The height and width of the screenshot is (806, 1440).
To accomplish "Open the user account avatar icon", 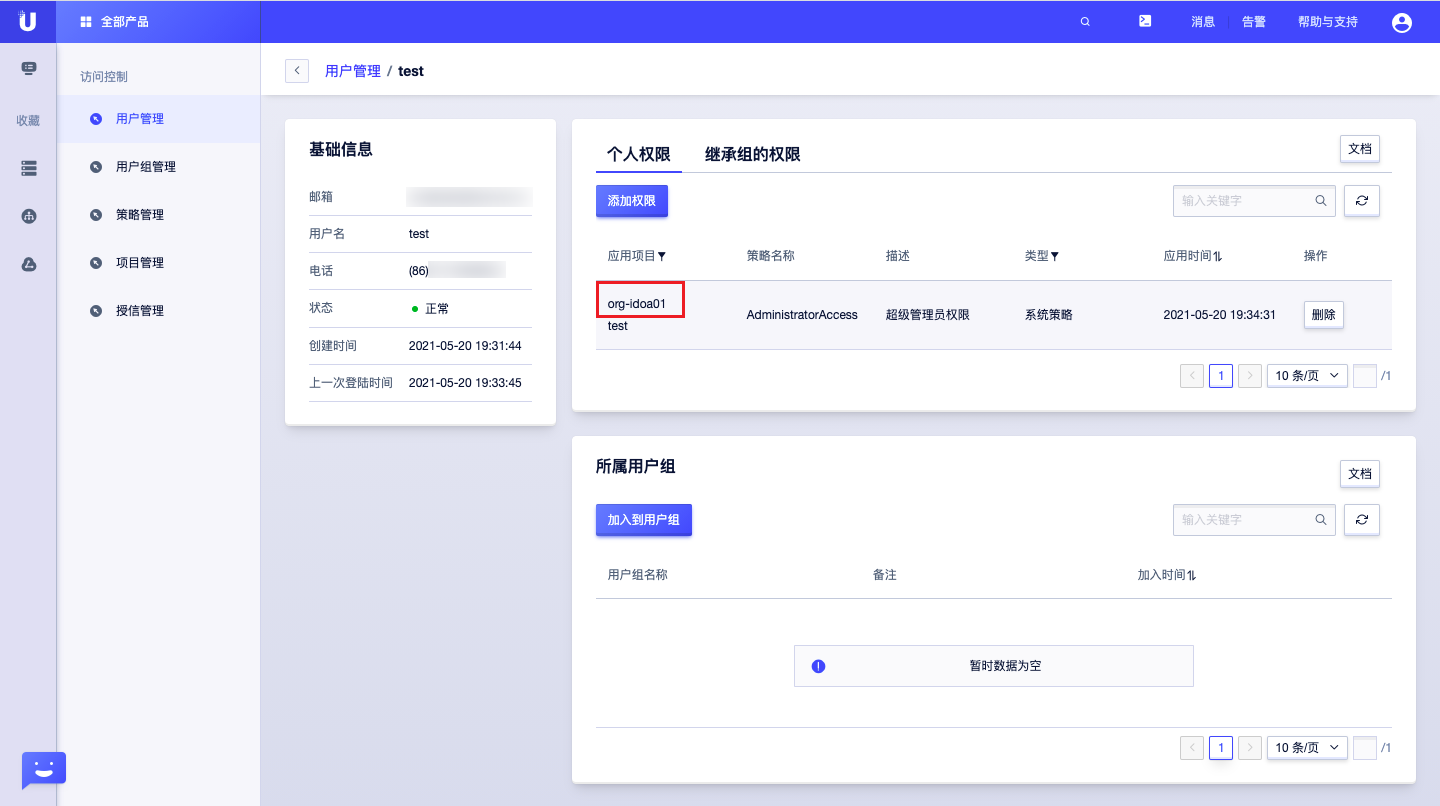I will (x=1401, y=22).
